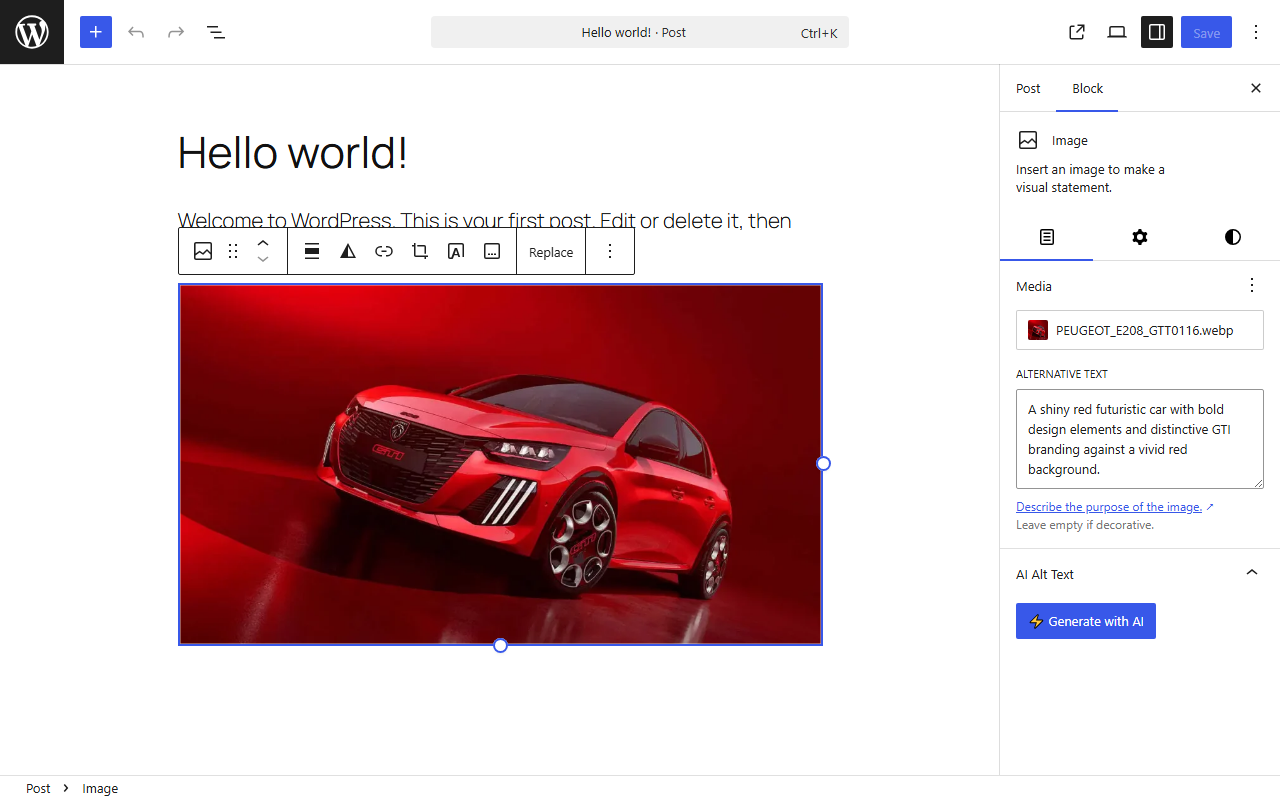Click Generate with AI button
The width and height of the screenshot is (1280, 800).
1086,621
